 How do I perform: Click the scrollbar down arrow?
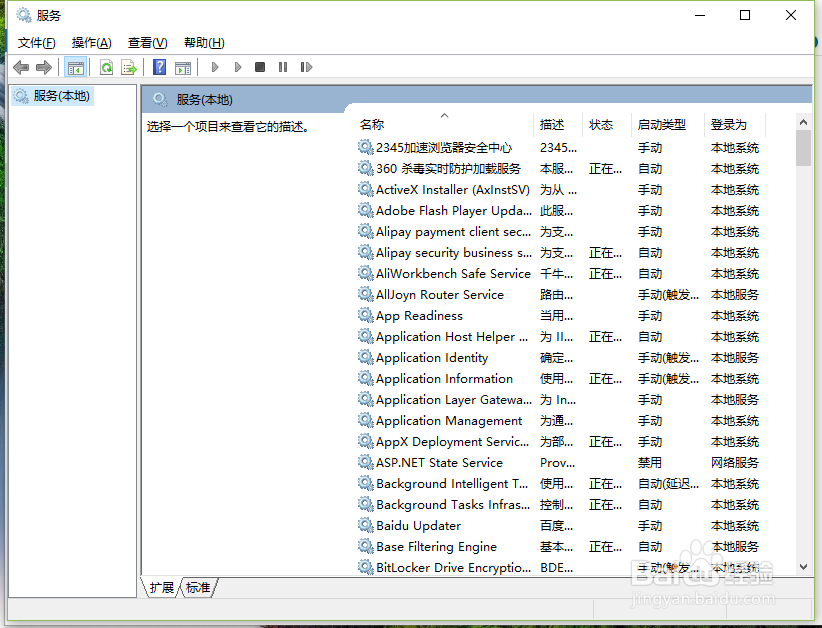click(803, 567)
